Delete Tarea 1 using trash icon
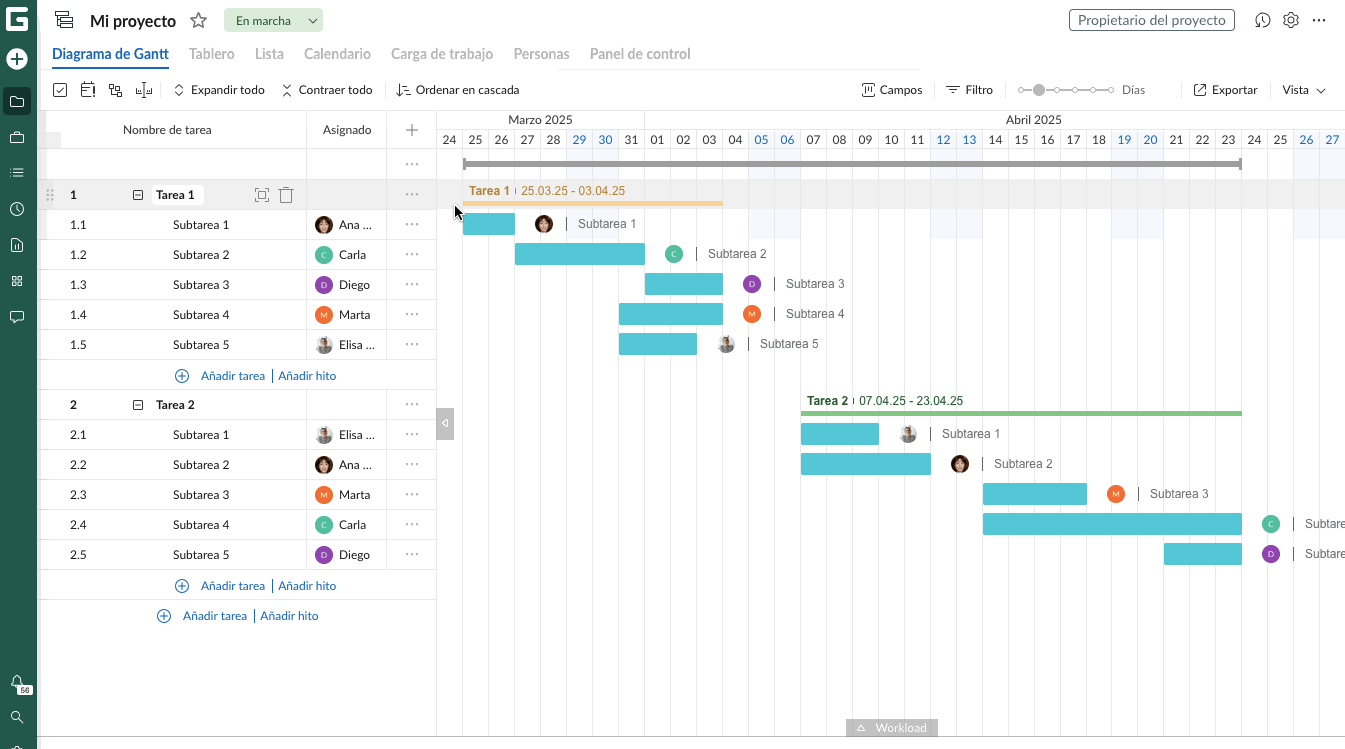1345x749 pixels. (x=286, y=195)
